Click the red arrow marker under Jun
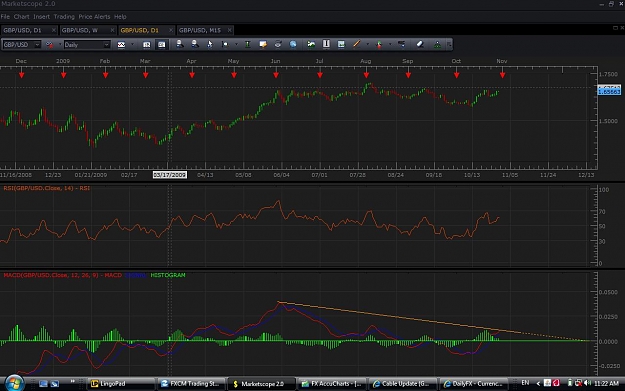The height and width of the screenshot is (391, 625). click(x=276, y=75)
